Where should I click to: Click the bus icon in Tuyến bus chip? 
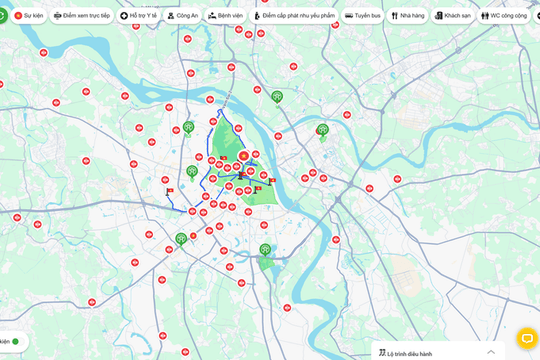pos(349,16)
